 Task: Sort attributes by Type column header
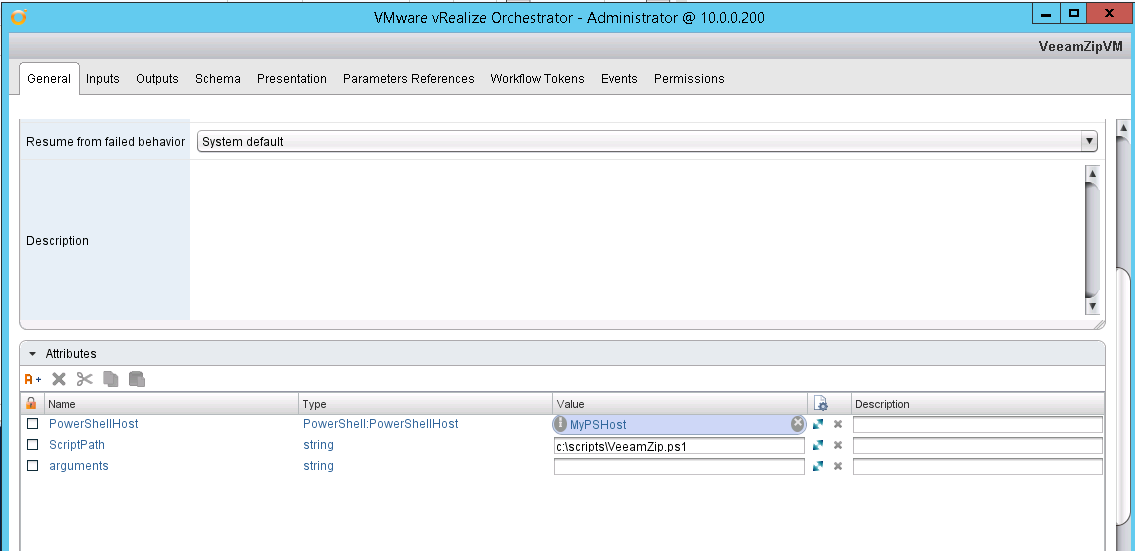[426, 403]
